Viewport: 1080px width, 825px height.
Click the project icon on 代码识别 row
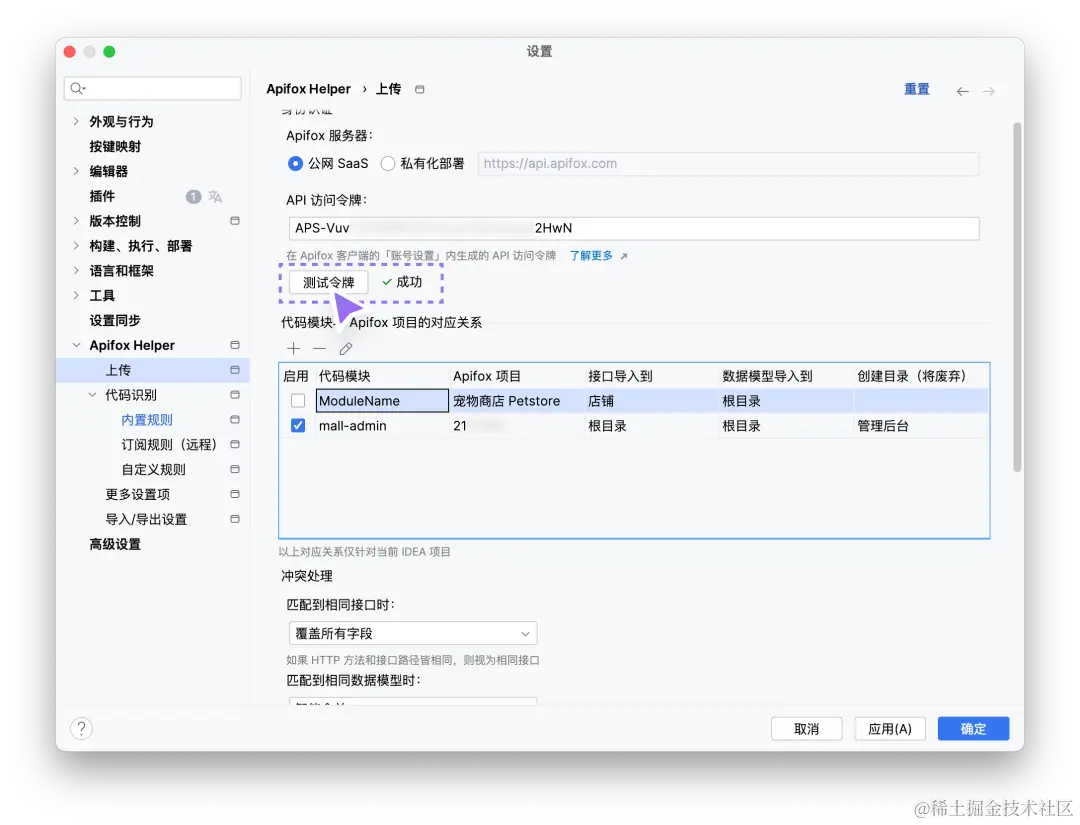(x=235, y=395)
